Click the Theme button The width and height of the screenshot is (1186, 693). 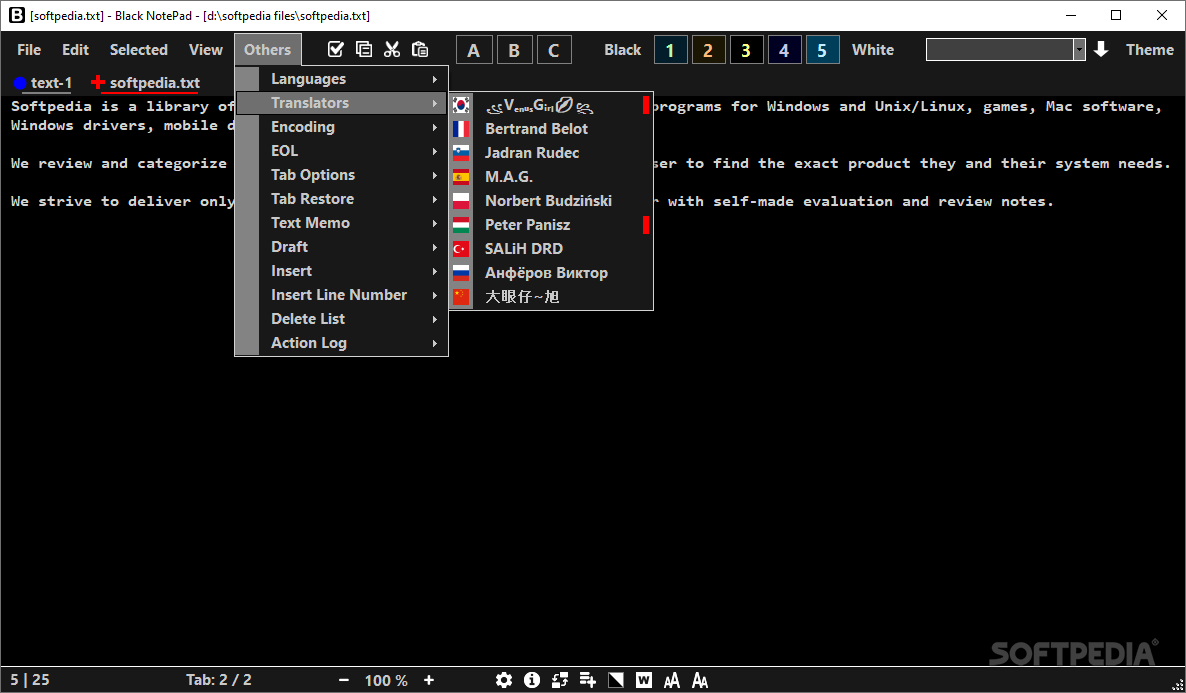[1150, 50]
